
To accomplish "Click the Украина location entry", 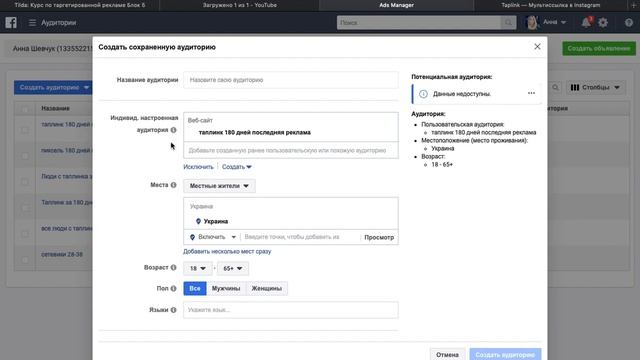I will (x=216, y=221).
